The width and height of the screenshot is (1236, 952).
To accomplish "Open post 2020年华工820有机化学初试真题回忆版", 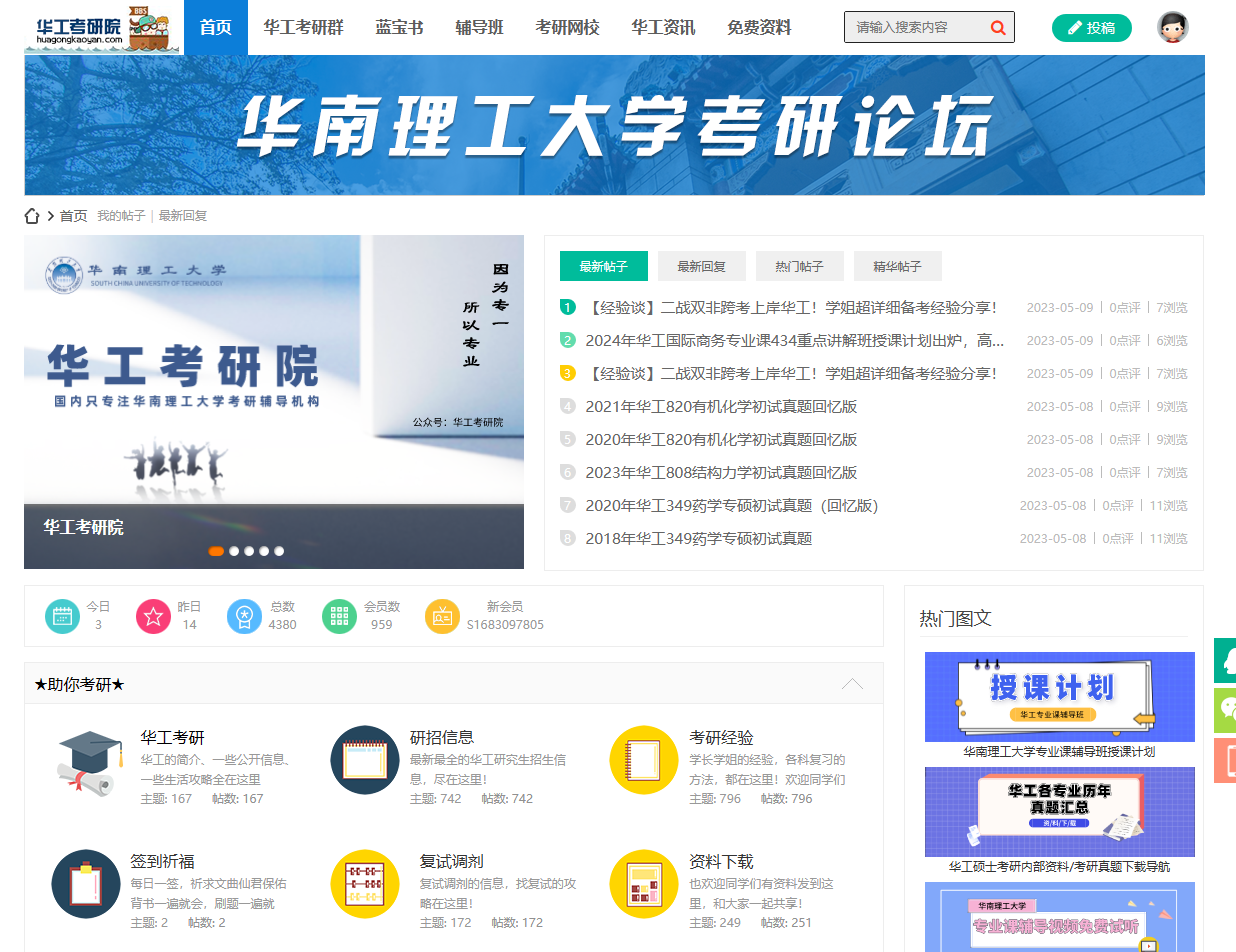I will [x=721, y=439].
